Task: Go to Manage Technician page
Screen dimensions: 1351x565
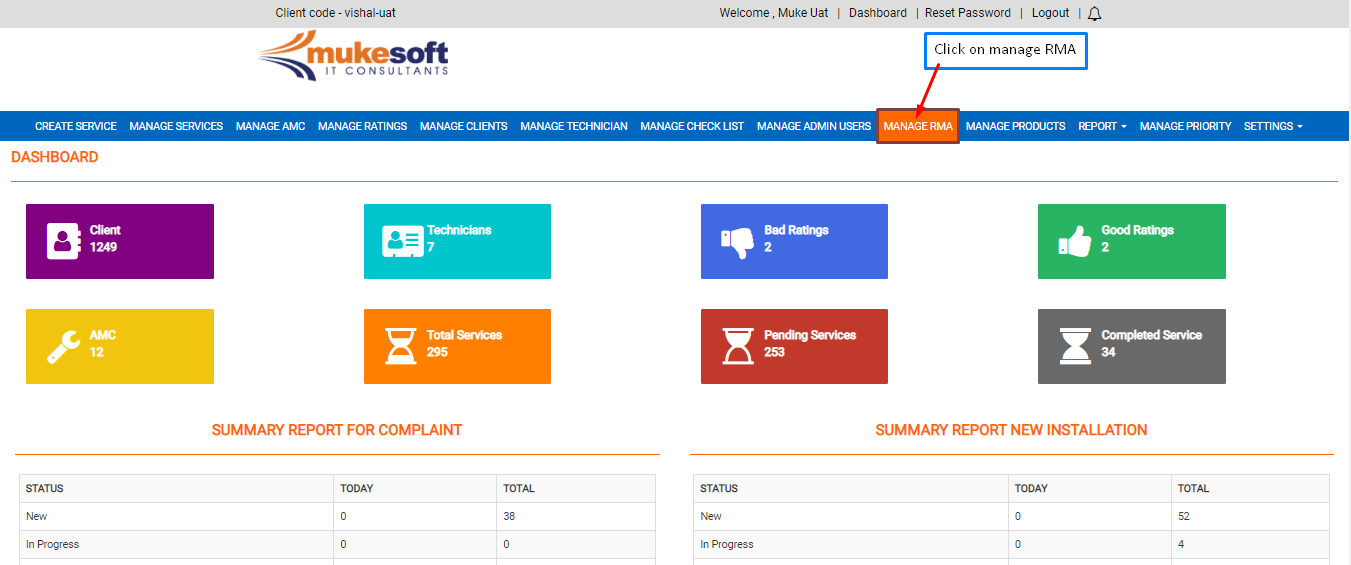Action: click(574, 126)
